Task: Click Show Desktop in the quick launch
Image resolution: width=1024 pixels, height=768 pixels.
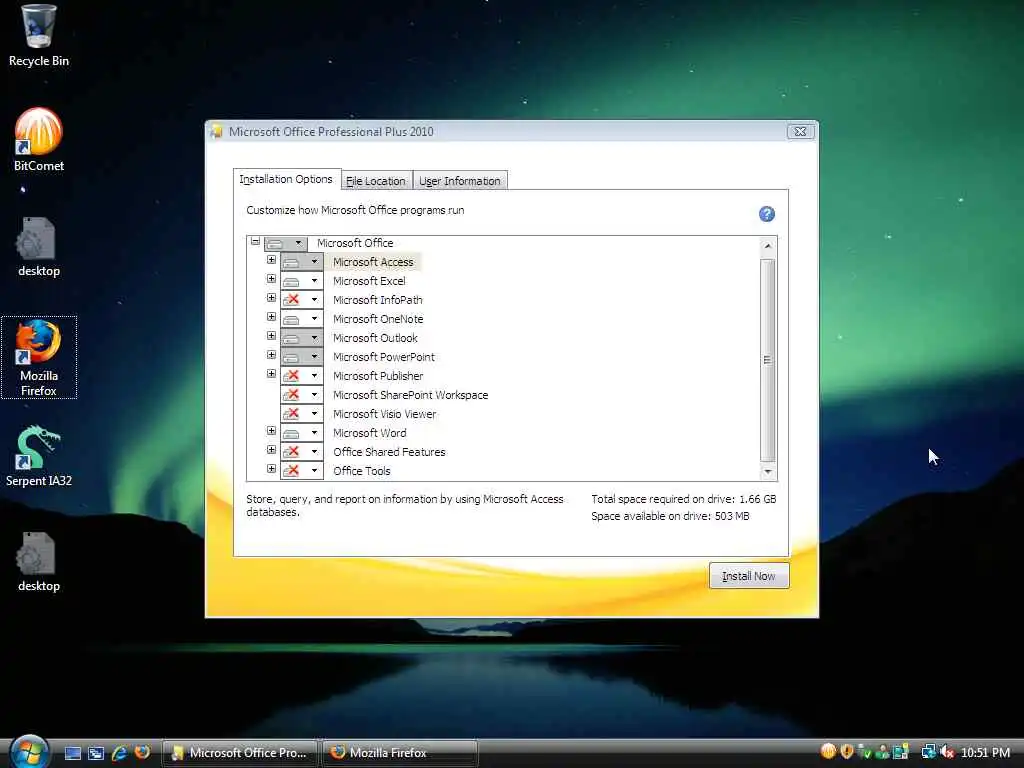Action: click(72, 753)
